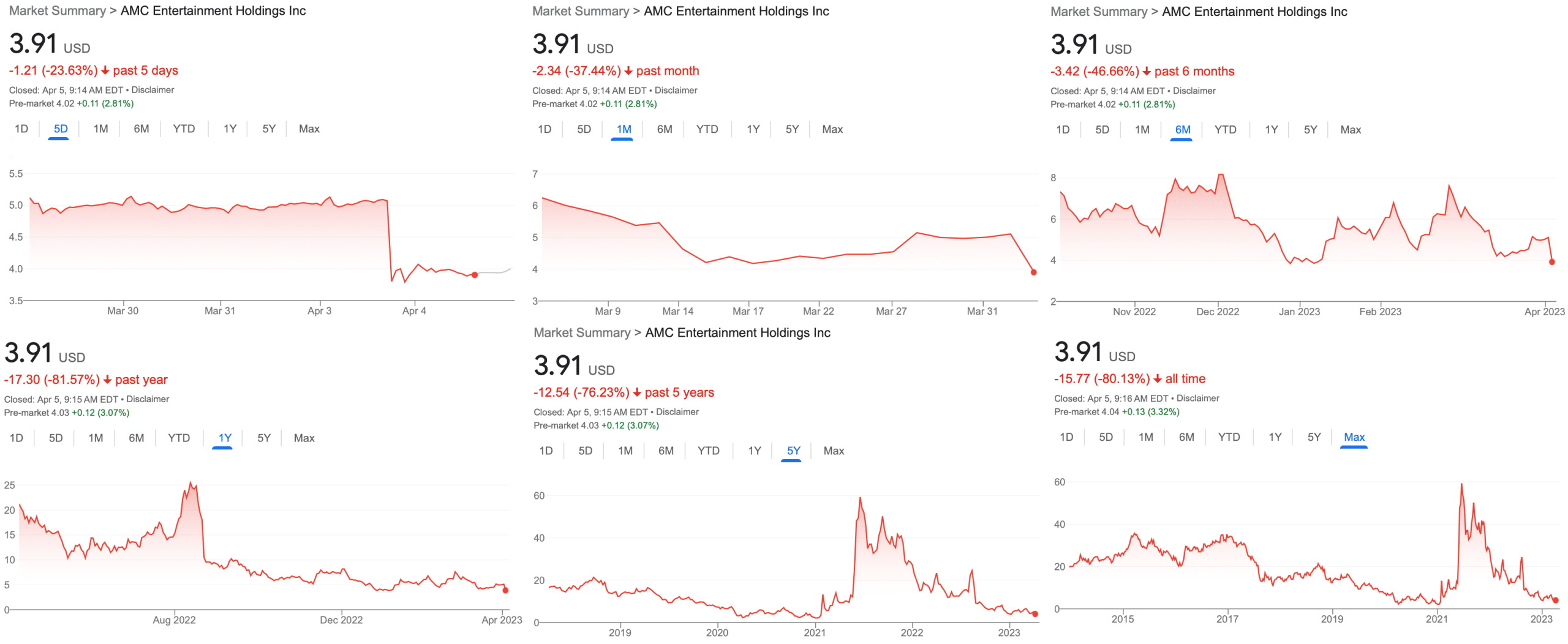Select 6M tab in the past 5 days panel
Screen dimensions: 1568x644
click(141, 129)
